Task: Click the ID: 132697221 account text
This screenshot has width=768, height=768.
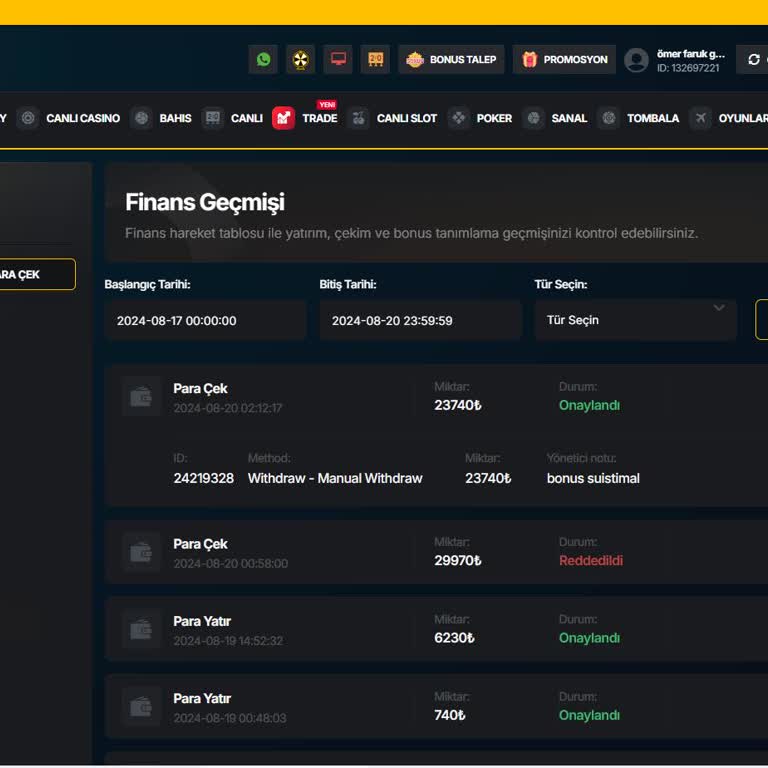Action: [x=688, y=68]
